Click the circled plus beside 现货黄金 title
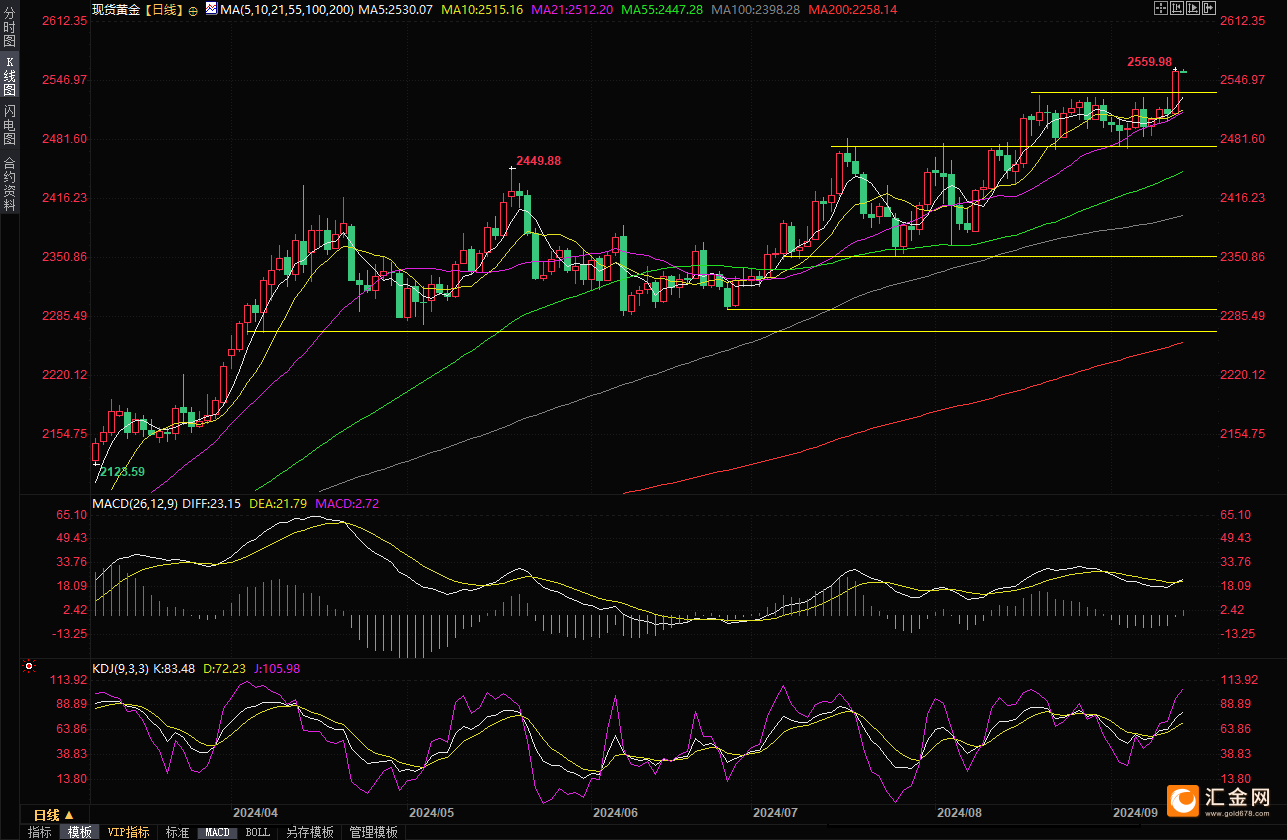 193,9
